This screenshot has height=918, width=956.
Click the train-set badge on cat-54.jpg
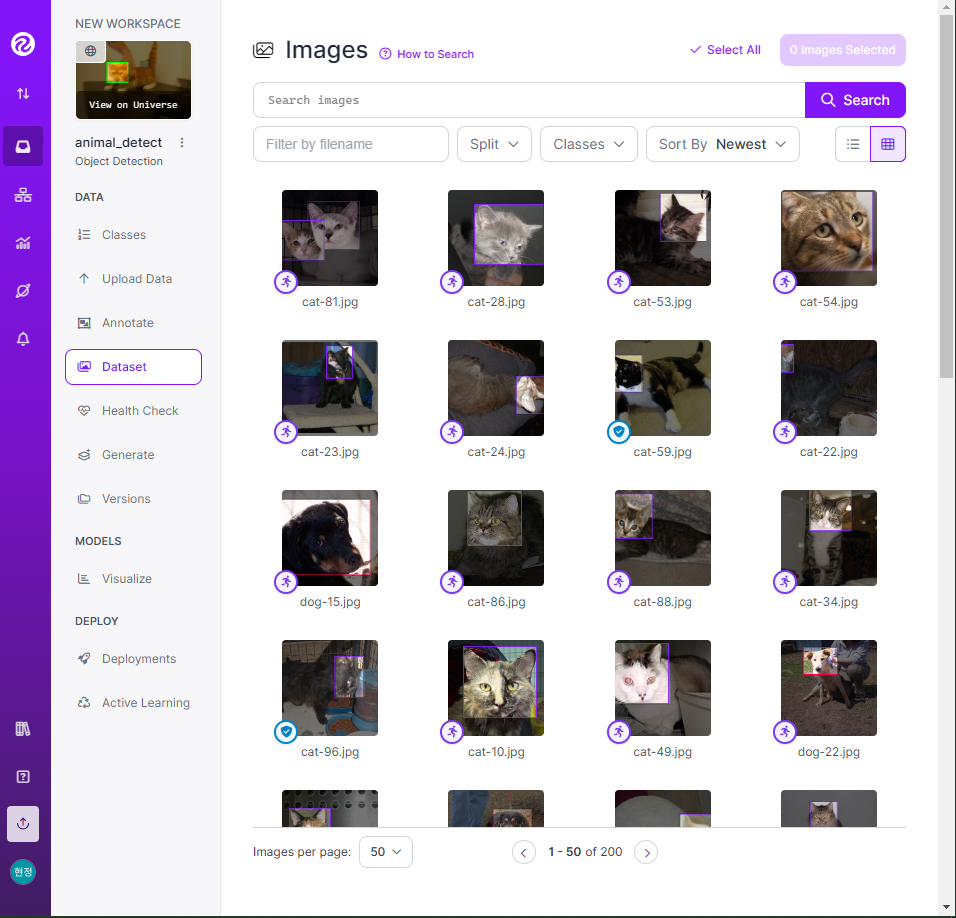785,282
